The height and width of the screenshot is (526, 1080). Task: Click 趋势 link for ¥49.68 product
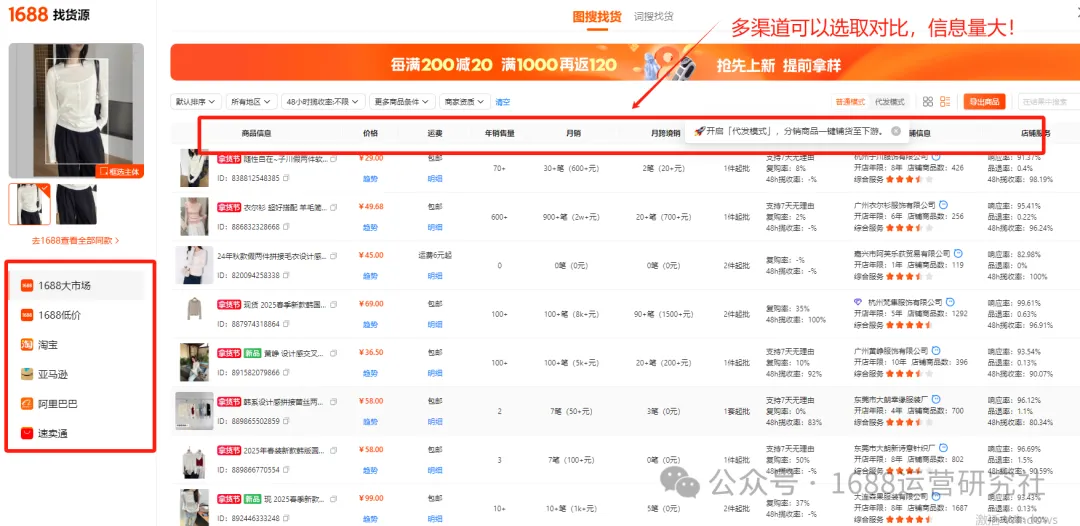tap(370, 227)
